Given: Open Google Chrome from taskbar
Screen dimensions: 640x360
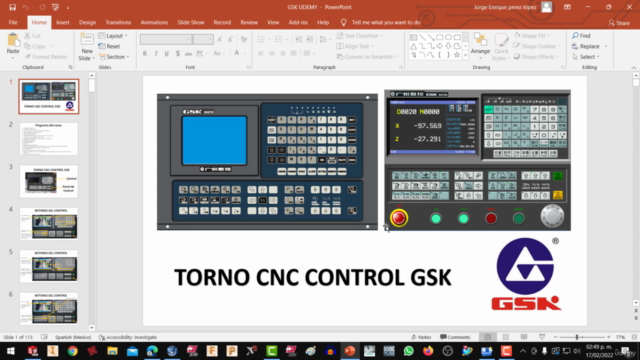Looking at the screenshot, I should [x=72, y=351].
